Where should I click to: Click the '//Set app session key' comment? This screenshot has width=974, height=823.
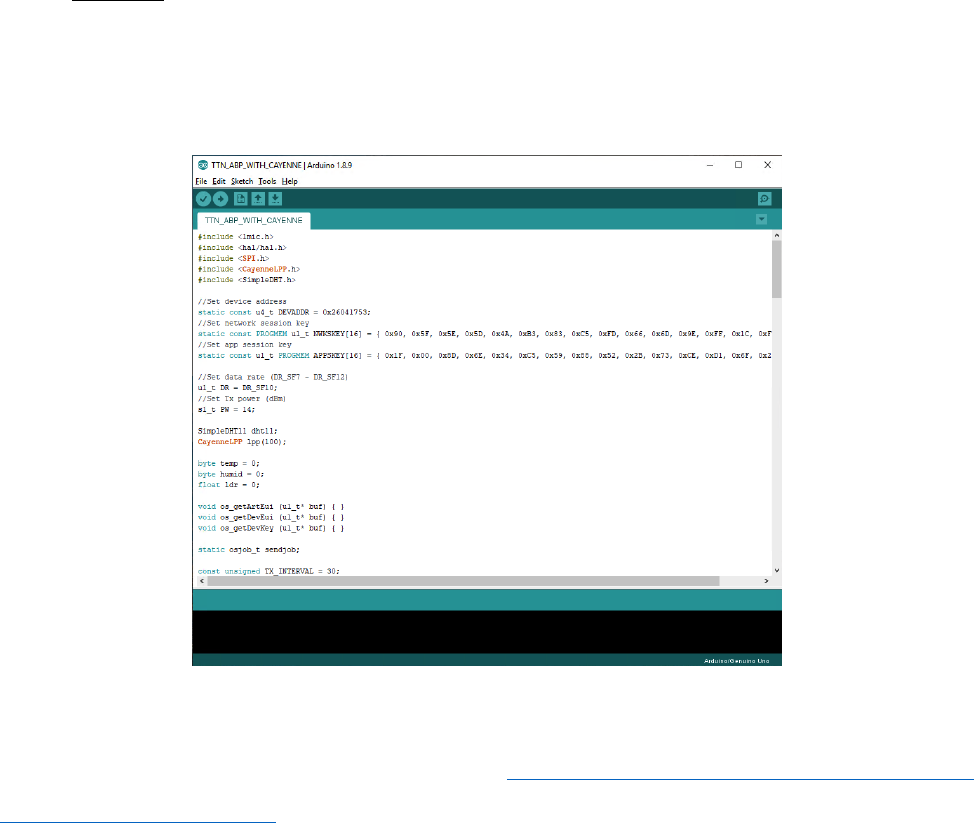(245, 345)
